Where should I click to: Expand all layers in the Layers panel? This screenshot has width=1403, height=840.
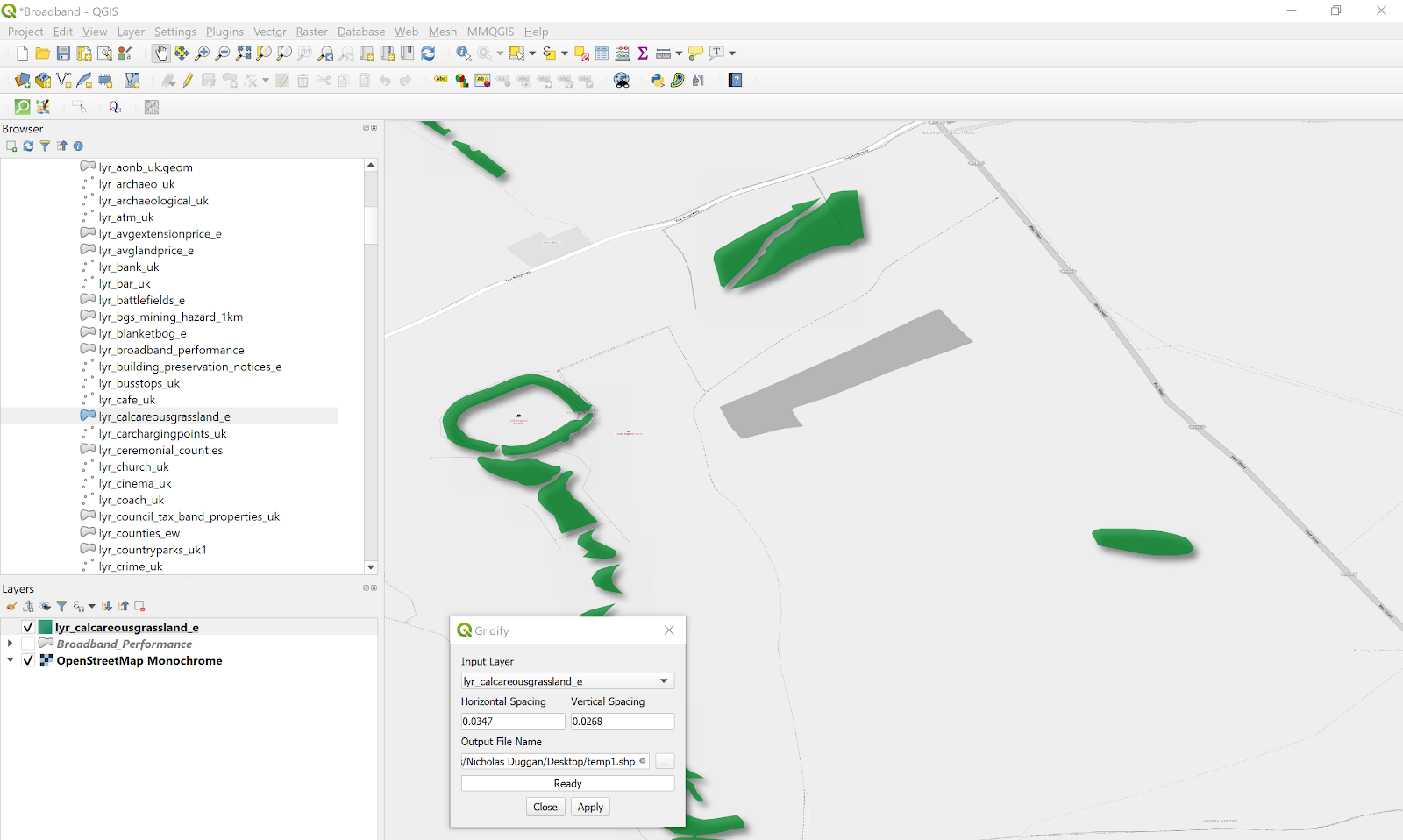click(x=107, y=606)
